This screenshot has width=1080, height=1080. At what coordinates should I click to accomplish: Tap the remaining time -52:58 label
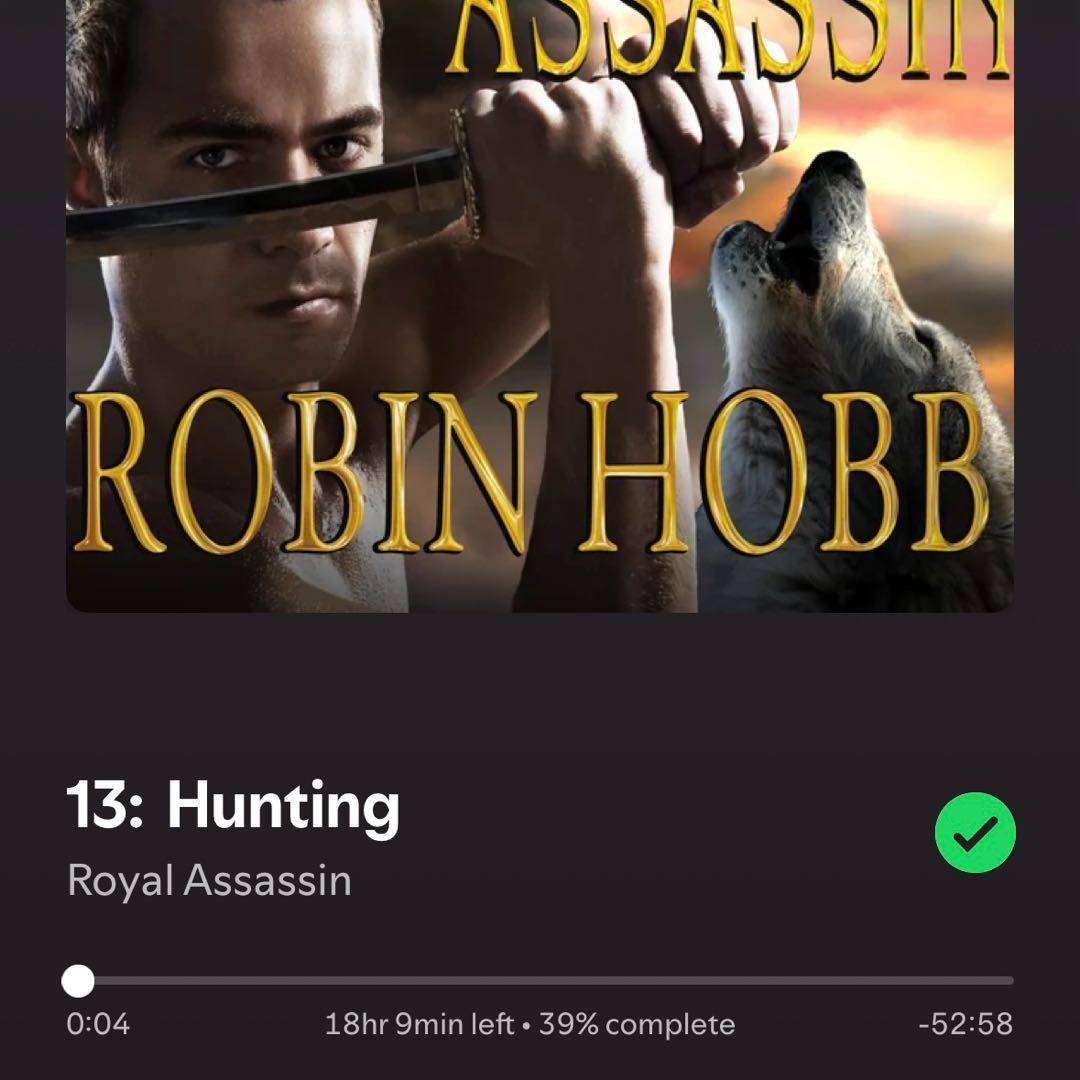pos(966,1024)
